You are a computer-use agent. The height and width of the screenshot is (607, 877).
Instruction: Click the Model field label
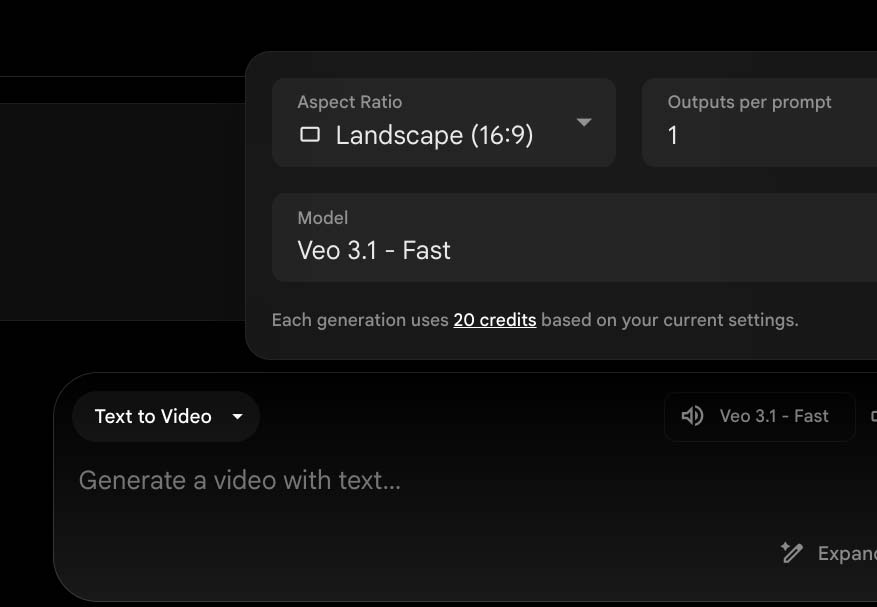pyautogui.click(x=322, y=217)
